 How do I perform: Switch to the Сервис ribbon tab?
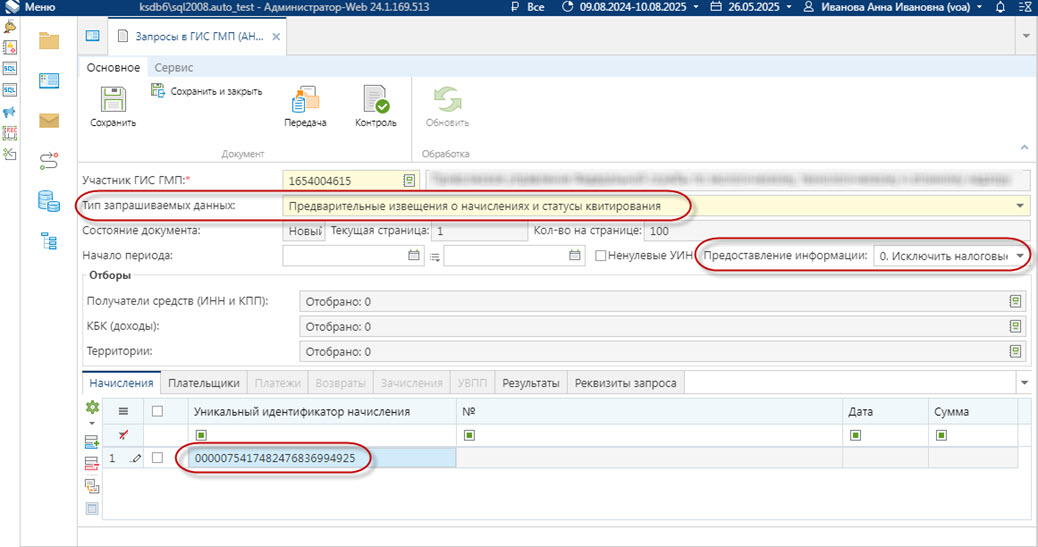[173, 68]
